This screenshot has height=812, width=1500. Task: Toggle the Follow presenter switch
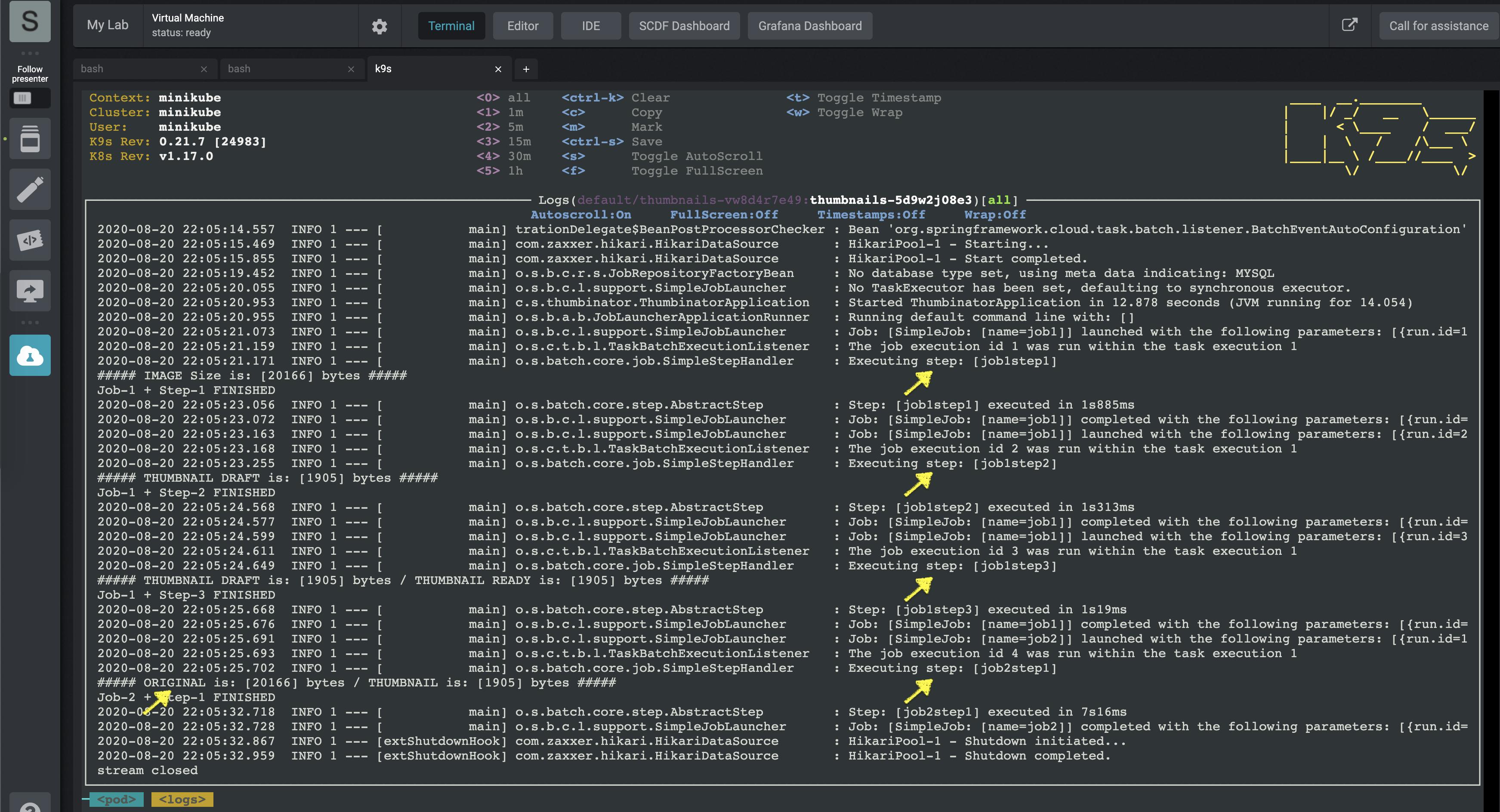30,98
